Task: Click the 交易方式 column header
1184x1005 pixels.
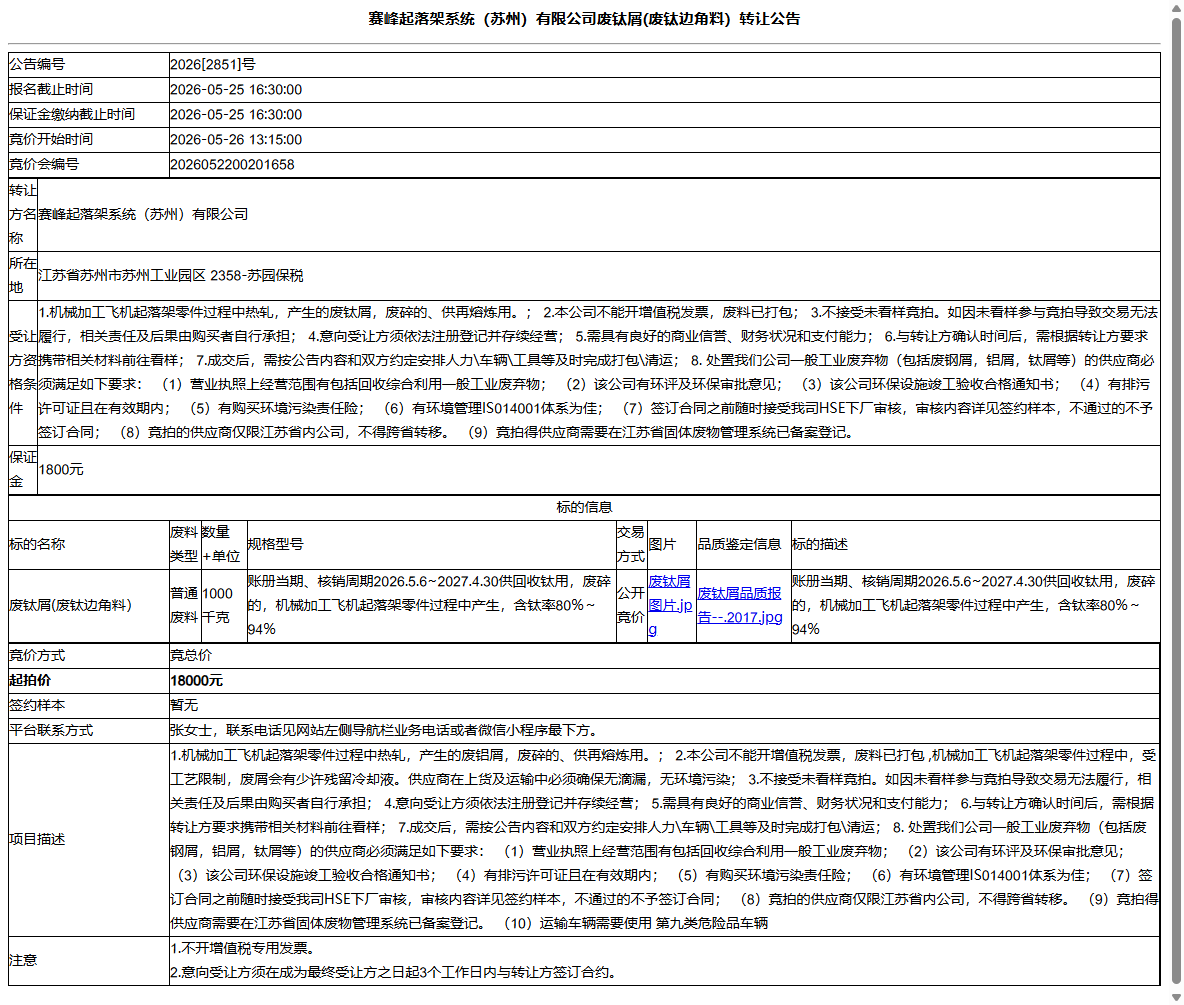Action: (x=631, y=544)
